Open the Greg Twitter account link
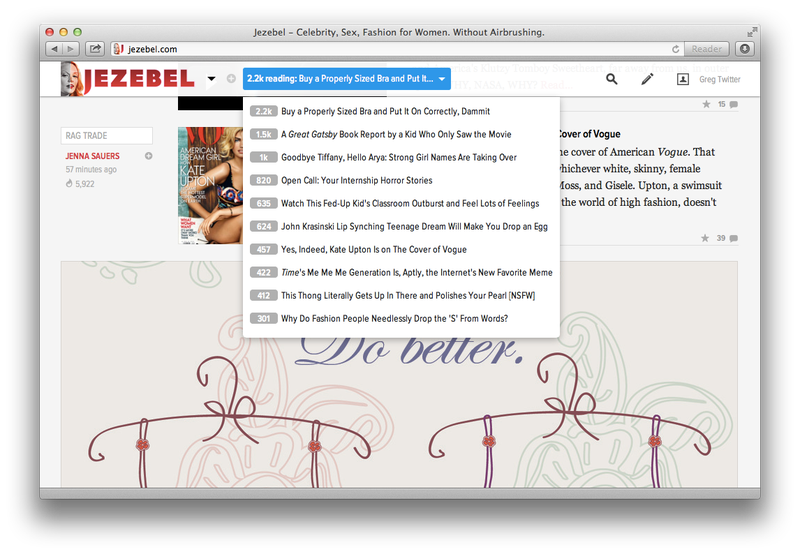Image resolution: width=800 pixels, height=554 pixels. (719, 79)
